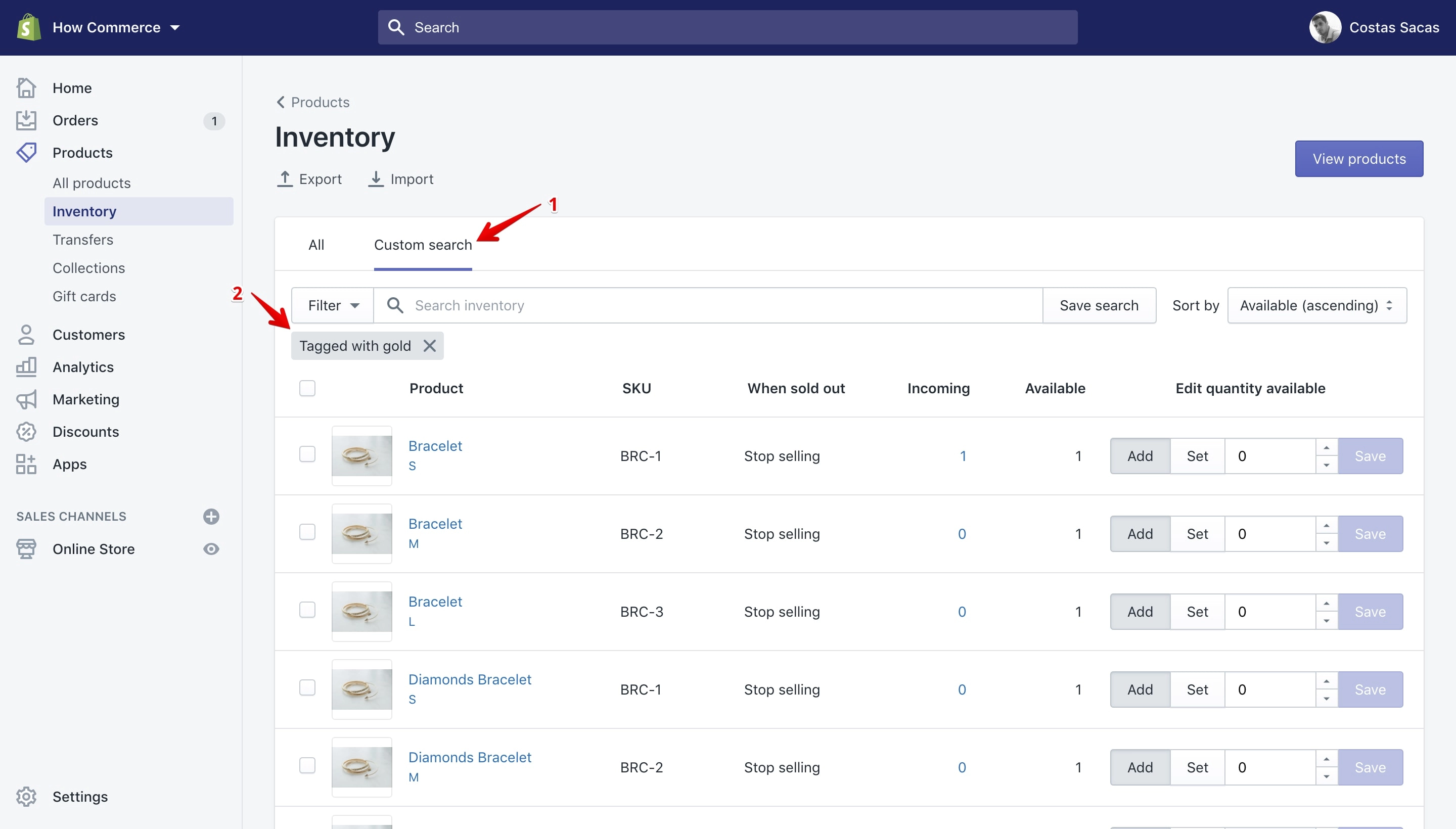Click the View products button
This screenshot has width=1456, height=829.
point(1359,159)
